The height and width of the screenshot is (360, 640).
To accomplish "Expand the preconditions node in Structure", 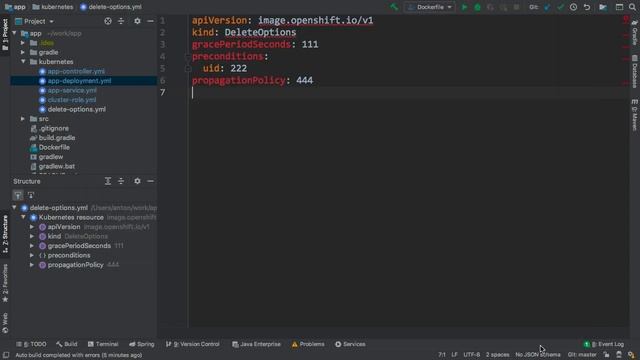I will [32, 255].
